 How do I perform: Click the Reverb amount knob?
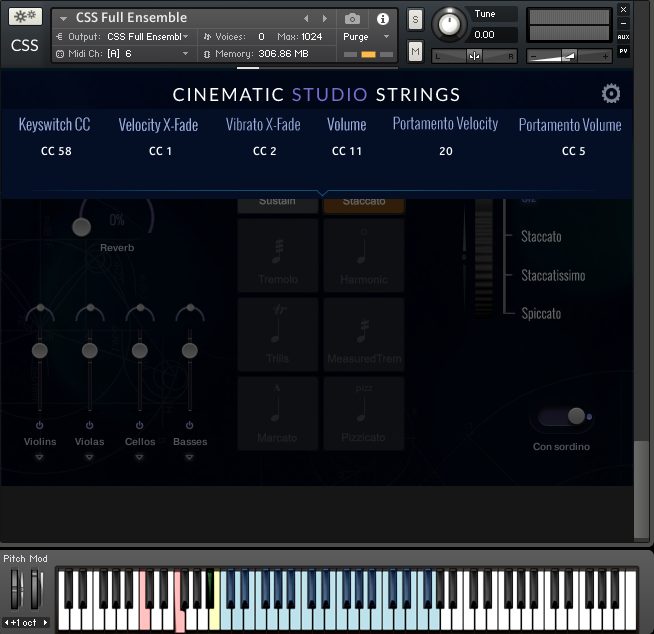coord(81,227)
